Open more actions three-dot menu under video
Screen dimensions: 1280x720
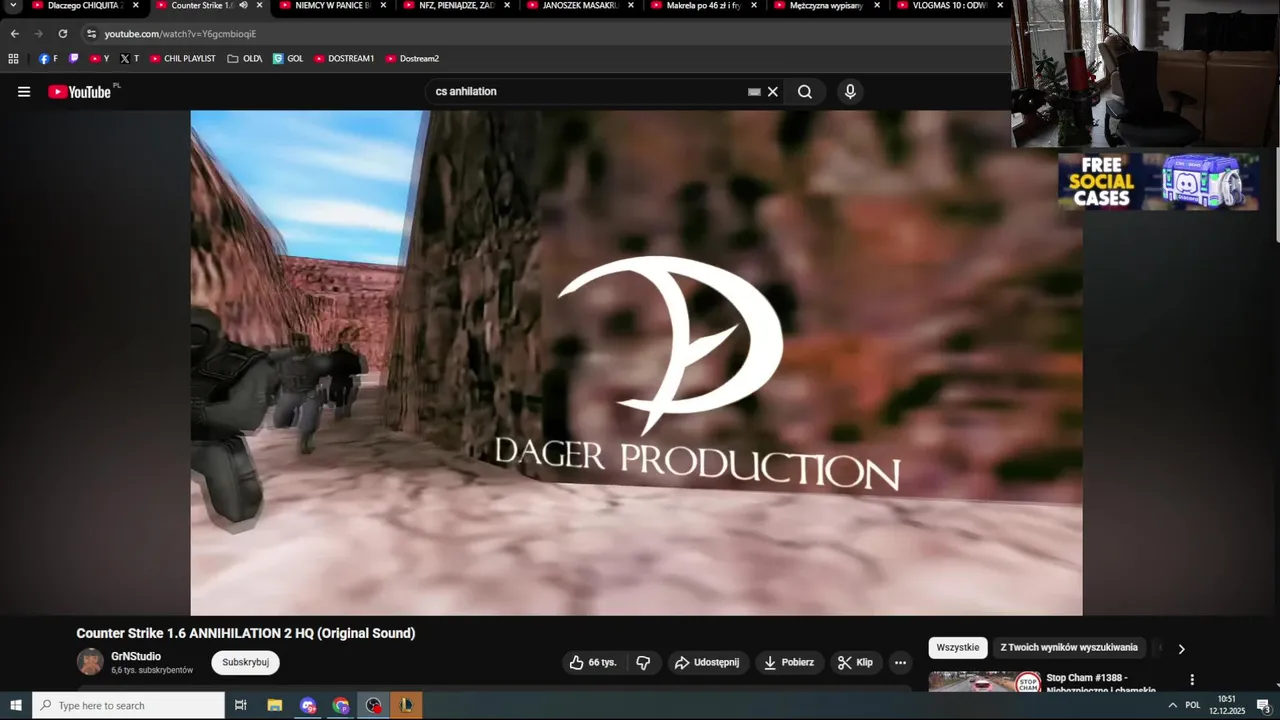coord(900,662)
